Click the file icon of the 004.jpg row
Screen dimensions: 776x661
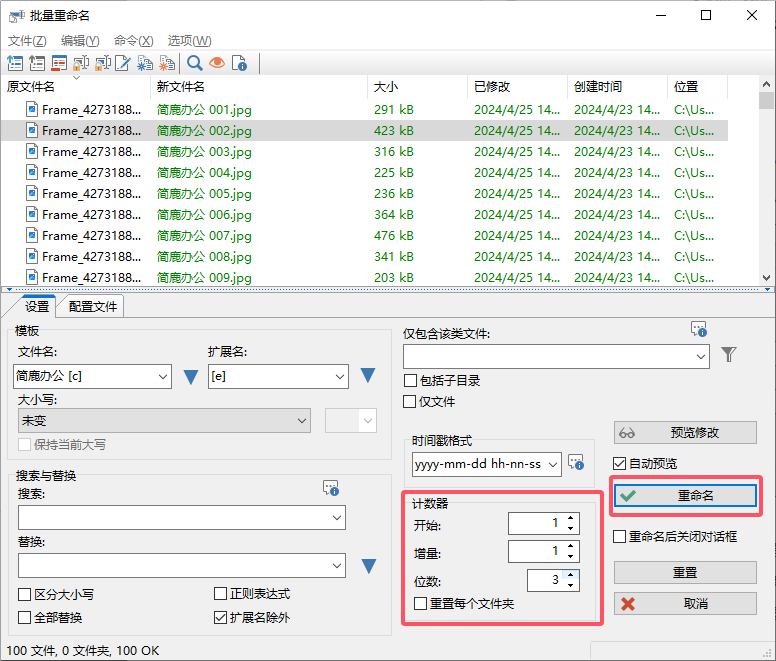(x=32, y=172)
